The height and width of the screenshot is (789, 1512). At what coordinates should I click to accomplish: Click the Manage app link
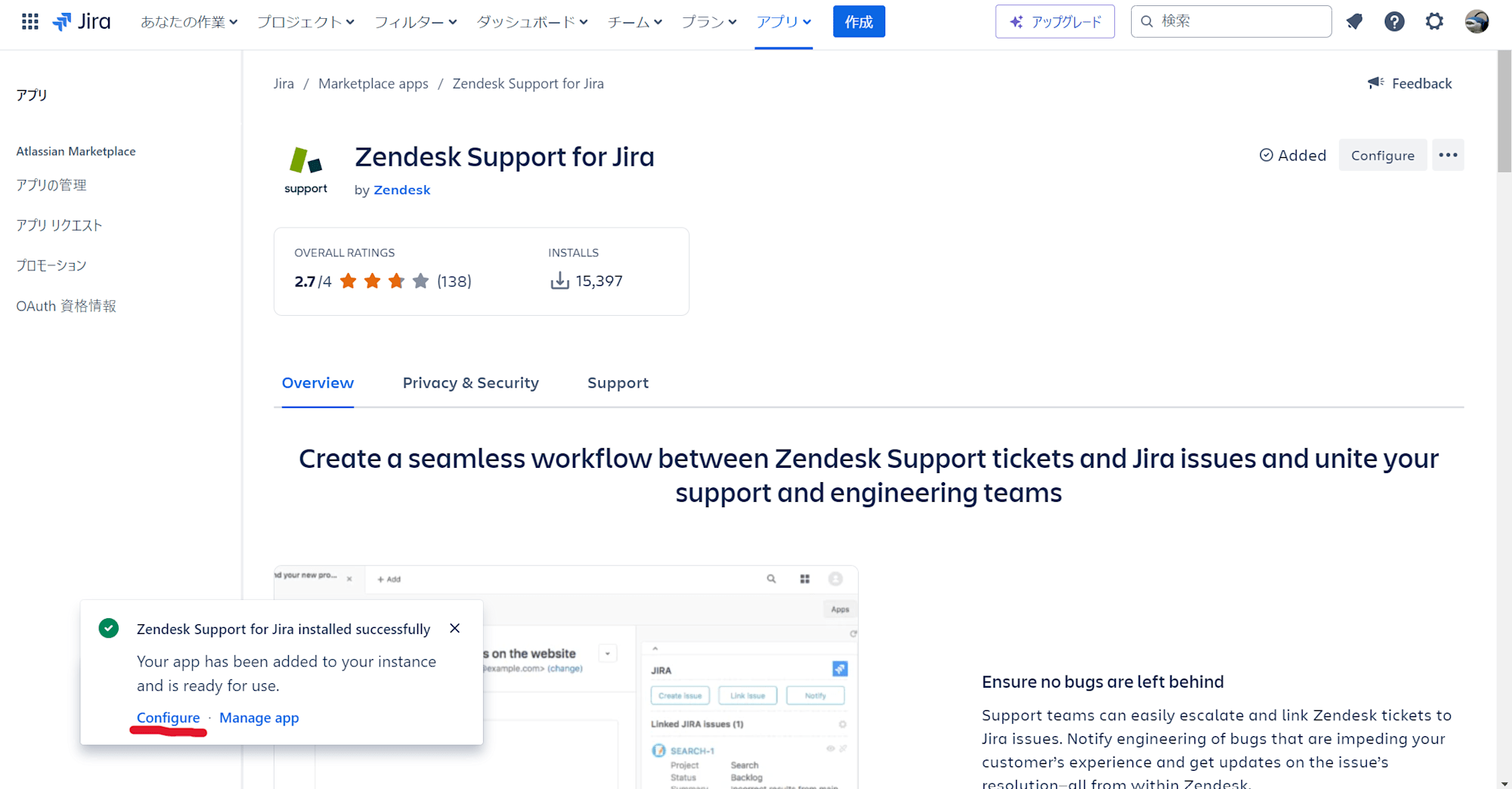pos(259,717)
